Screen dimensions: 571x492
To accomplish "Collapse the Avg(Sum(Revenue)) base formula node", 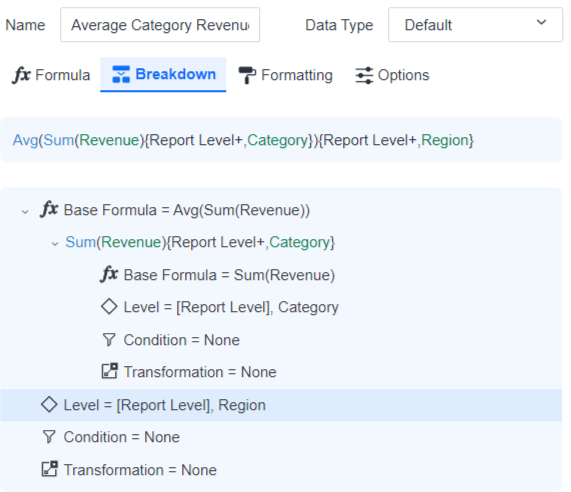I will (x=25, y=212).
